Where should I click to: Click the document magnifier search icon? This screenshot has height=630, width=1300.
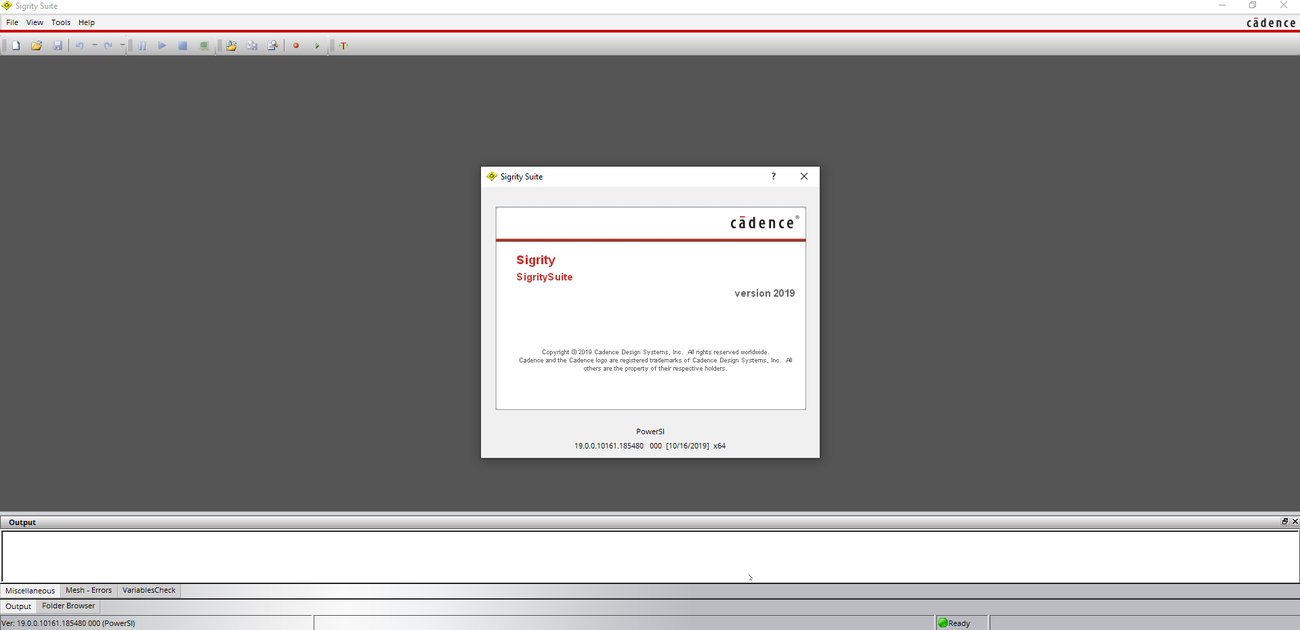[272, 46]
